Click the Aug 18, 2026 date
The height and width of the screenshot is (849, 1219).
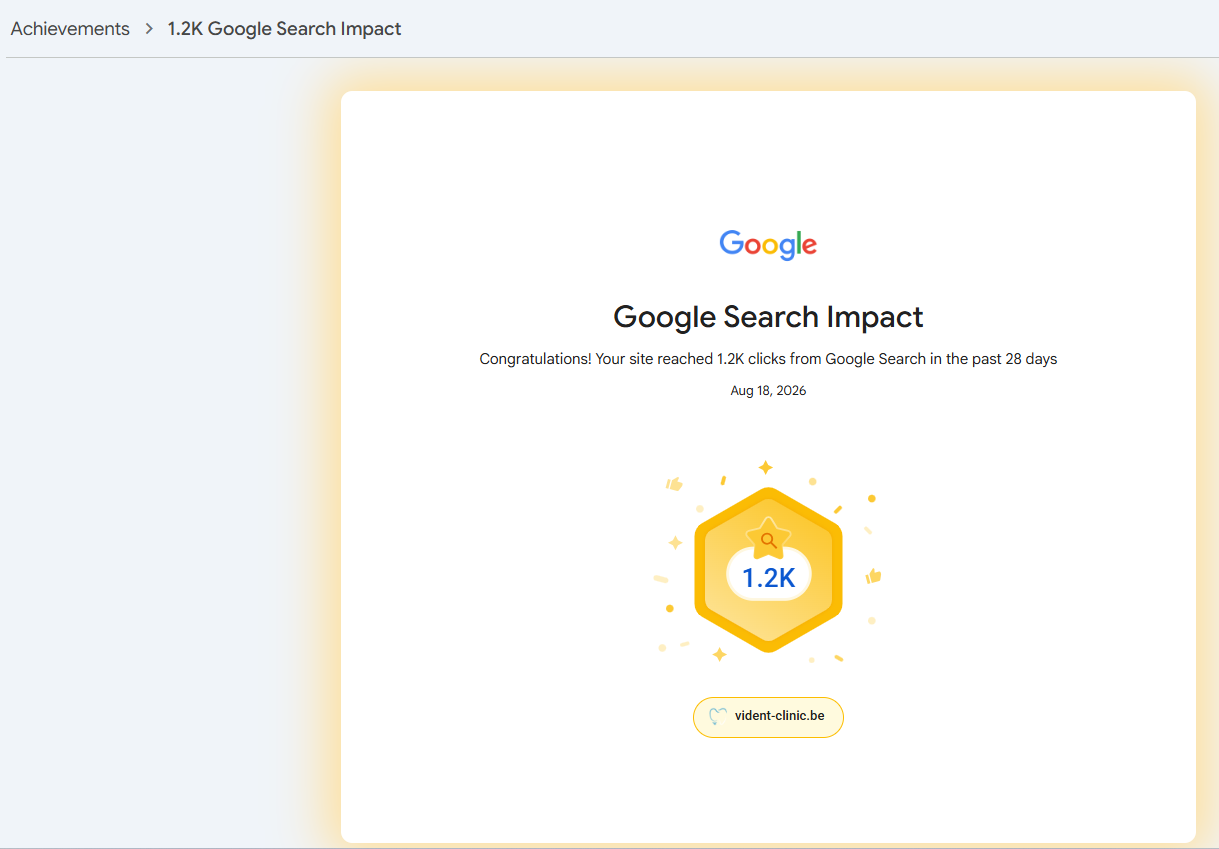[x=768, y=391]
